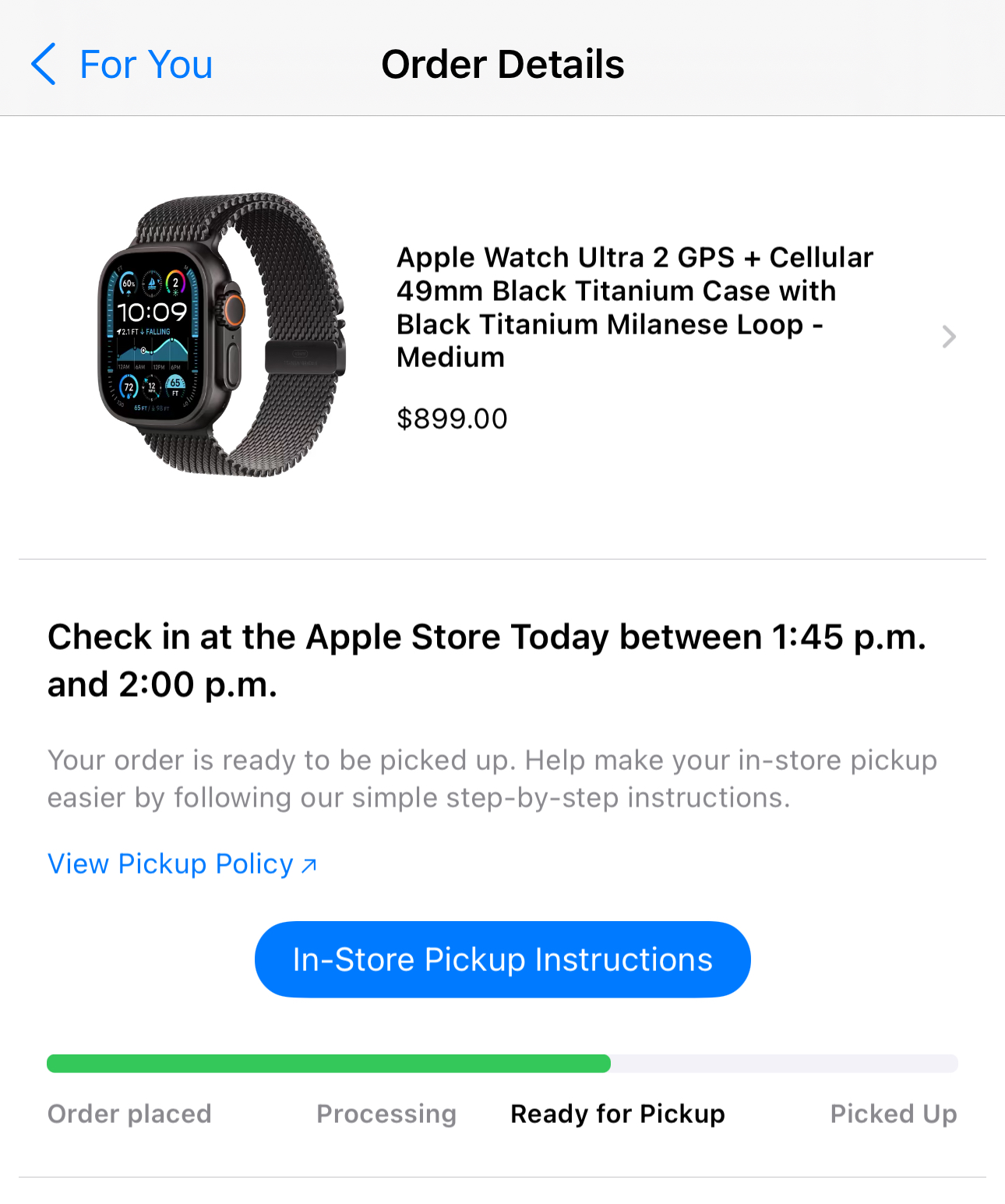Open the View Pickup Policy link
This screenshot has width=1005, height=1204.
coord(171,863)
